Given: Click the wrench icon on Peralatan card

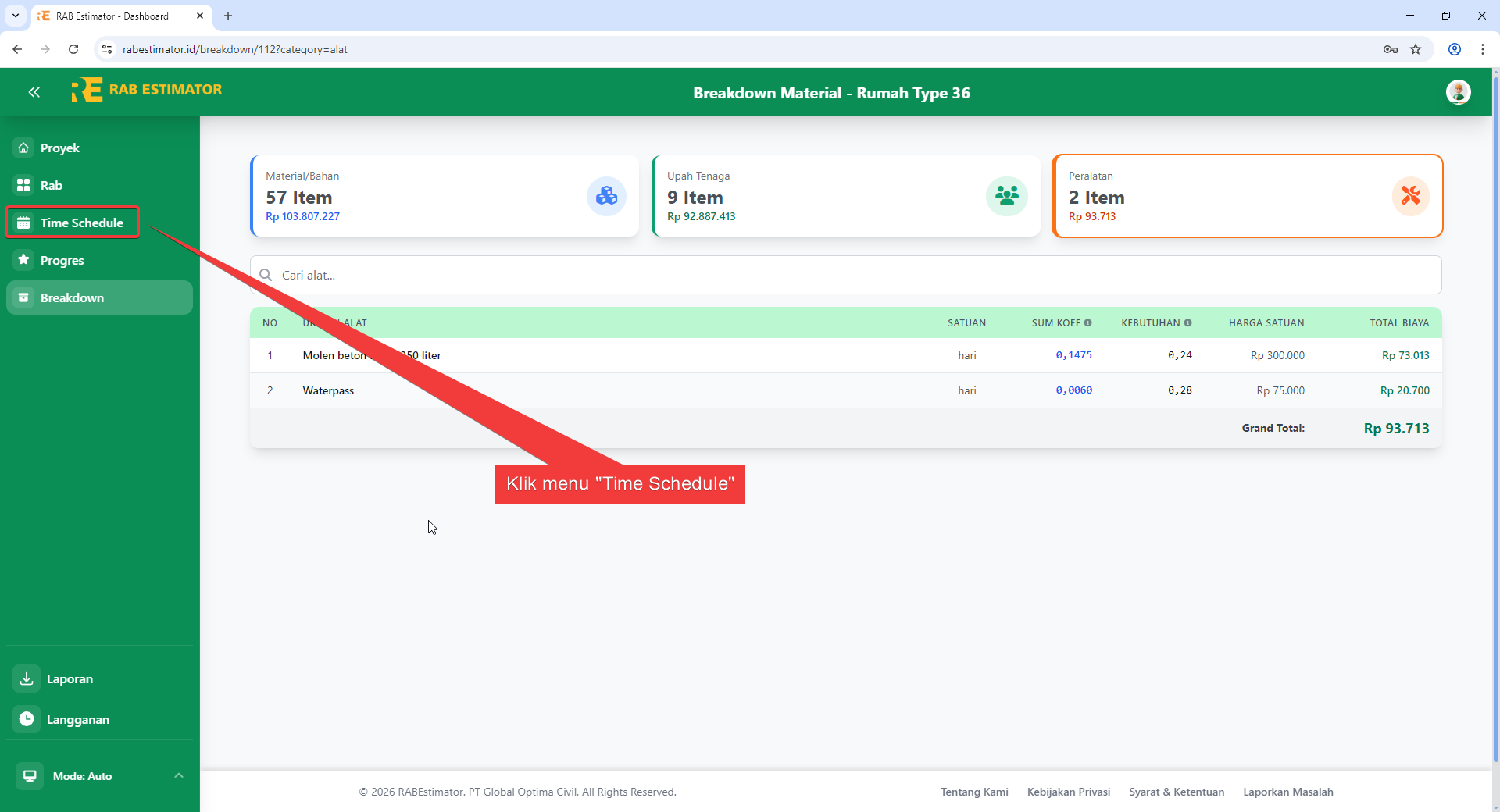Looking at the screenshot, I should 1410,196.
